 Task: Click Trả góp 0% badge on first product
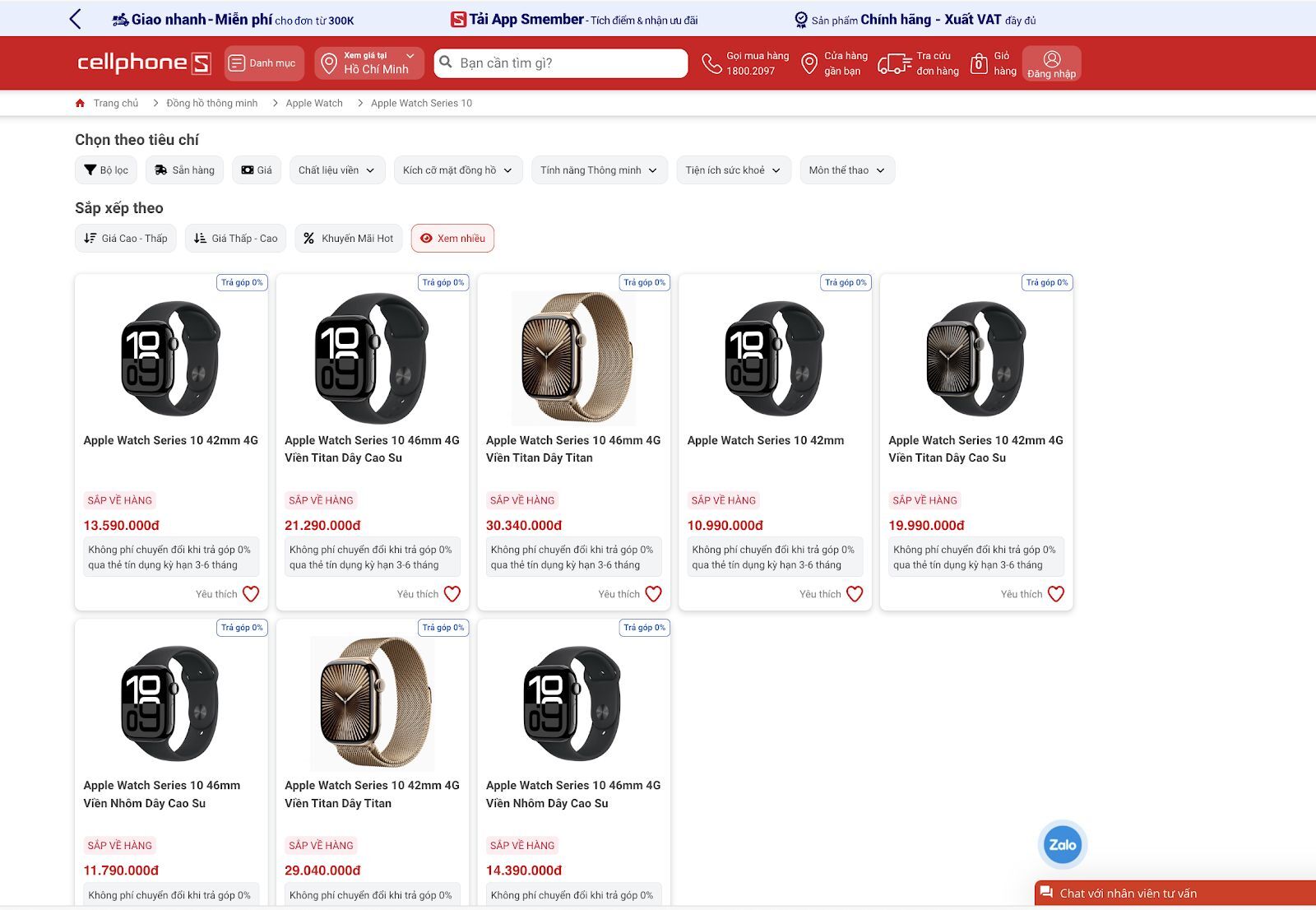pos(242,282)
